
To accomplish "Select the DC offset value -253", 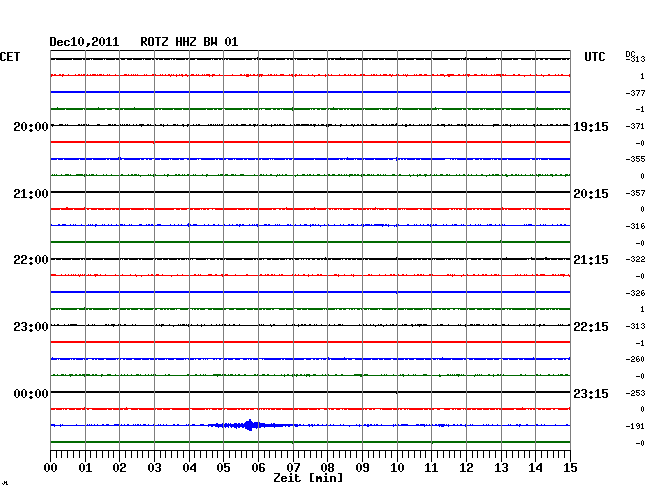I will point(635,393).
